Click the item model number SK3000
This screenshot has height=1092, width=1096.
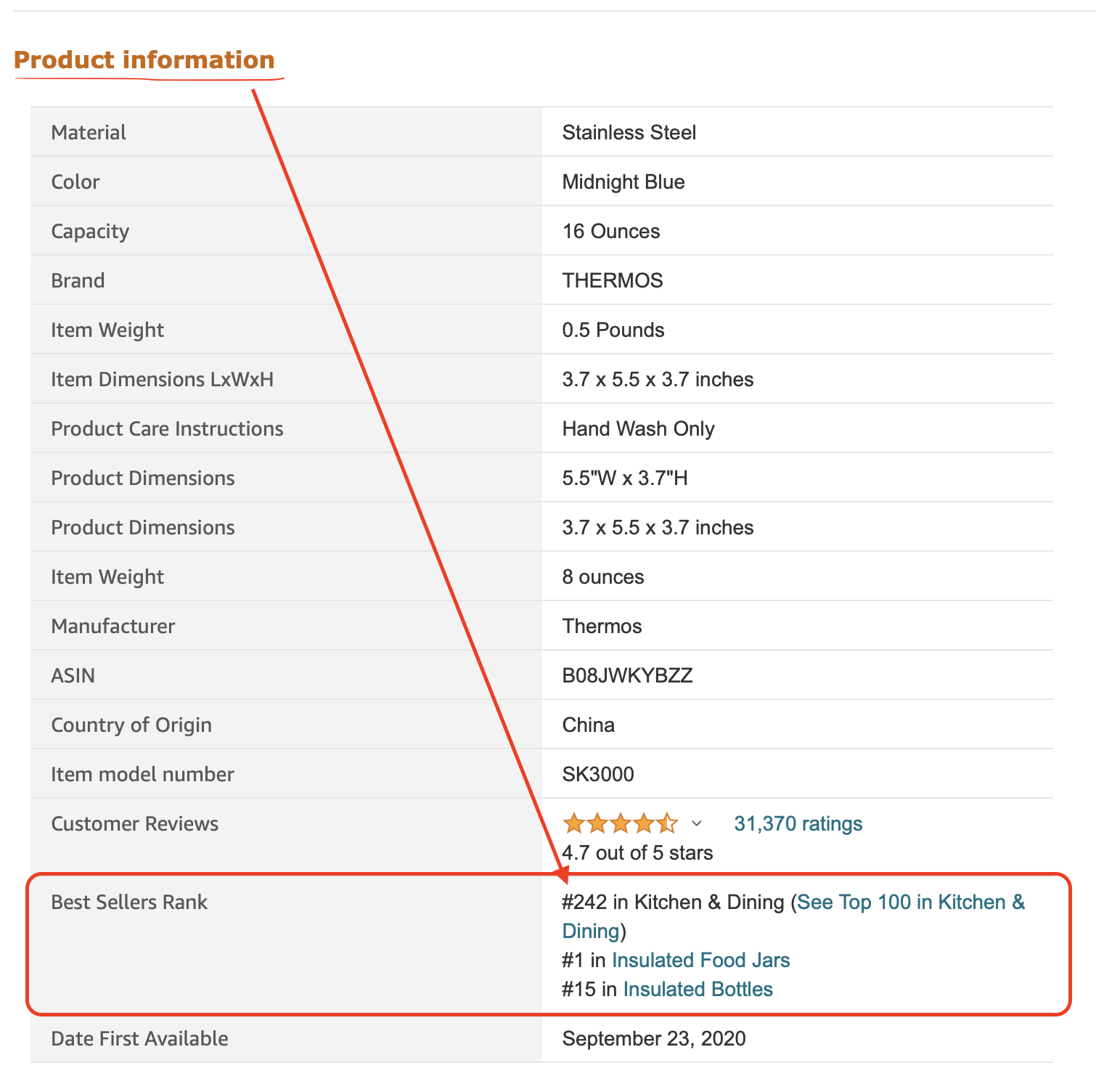click(598, 774)
